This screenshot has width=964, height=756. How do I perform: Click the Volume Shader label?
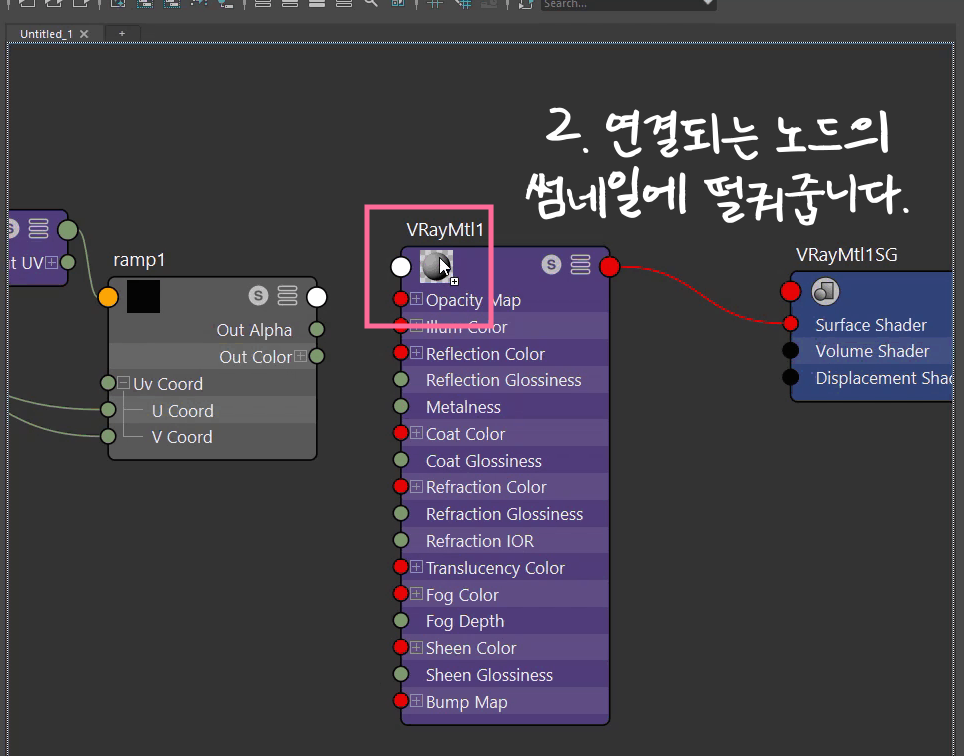[872, 351]
